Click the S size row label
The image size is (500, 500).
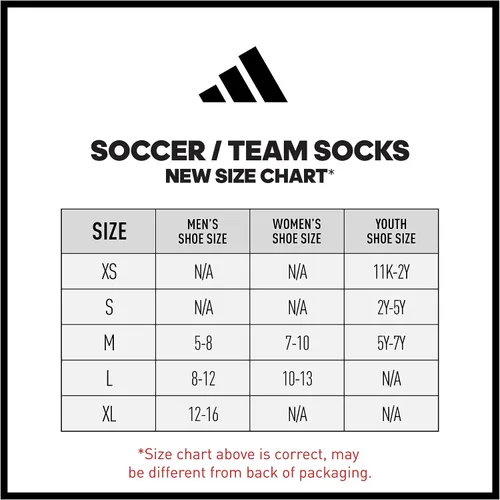pos(109,307)
